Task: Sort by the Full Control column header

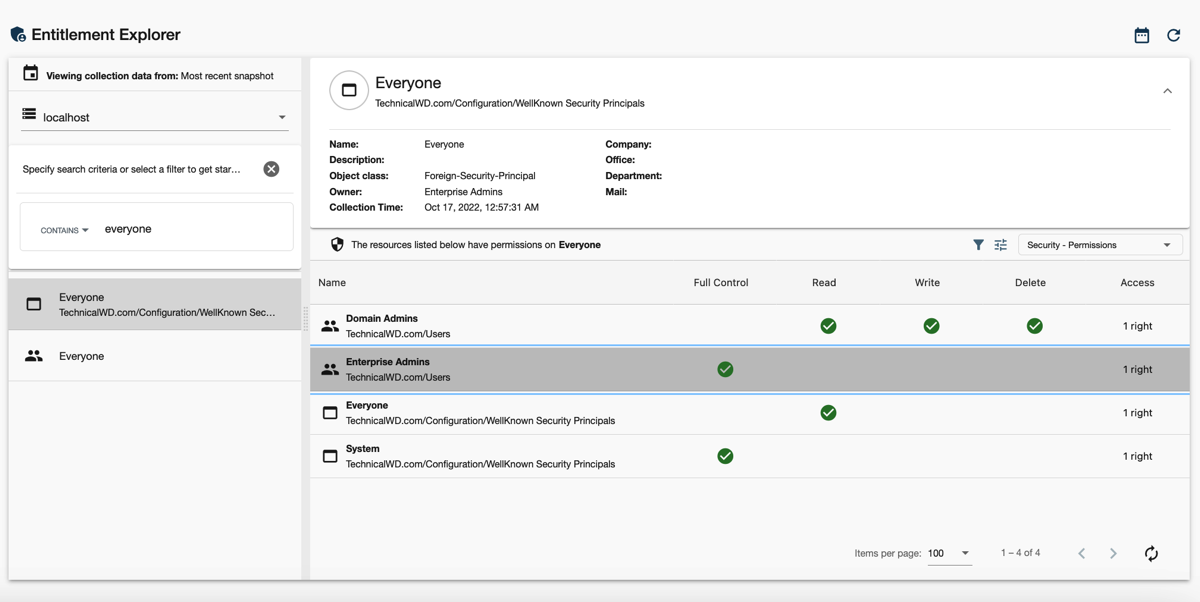Action: click(x=720, y=283)
